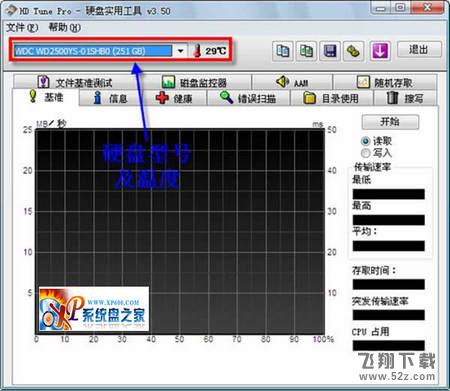Click the MB/秒 axis label
Screen dimensions: 450x391
pos(51,124)
